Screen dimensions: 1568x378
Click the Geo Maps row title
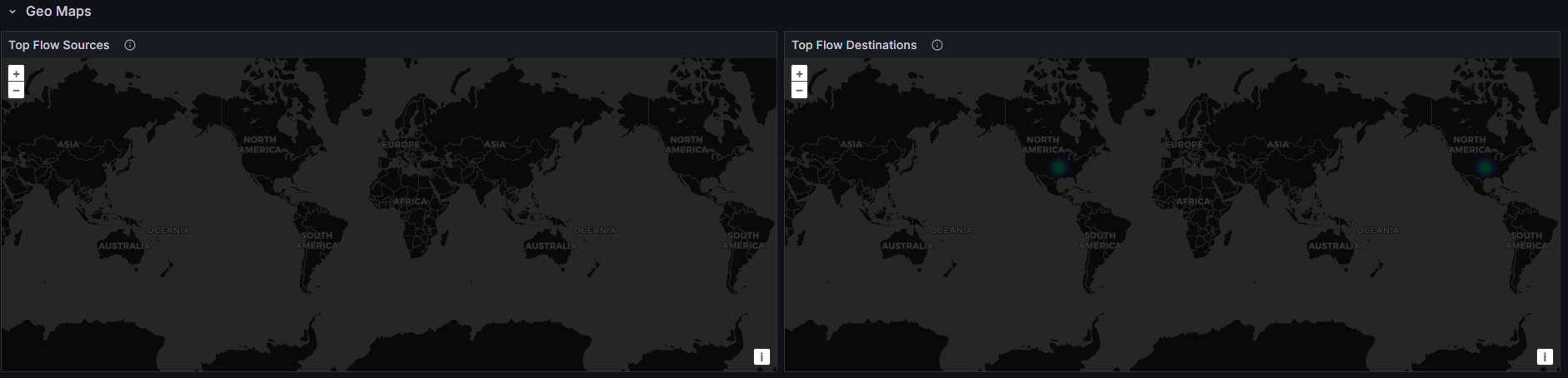pyautogui.click(x=58, y=12)
